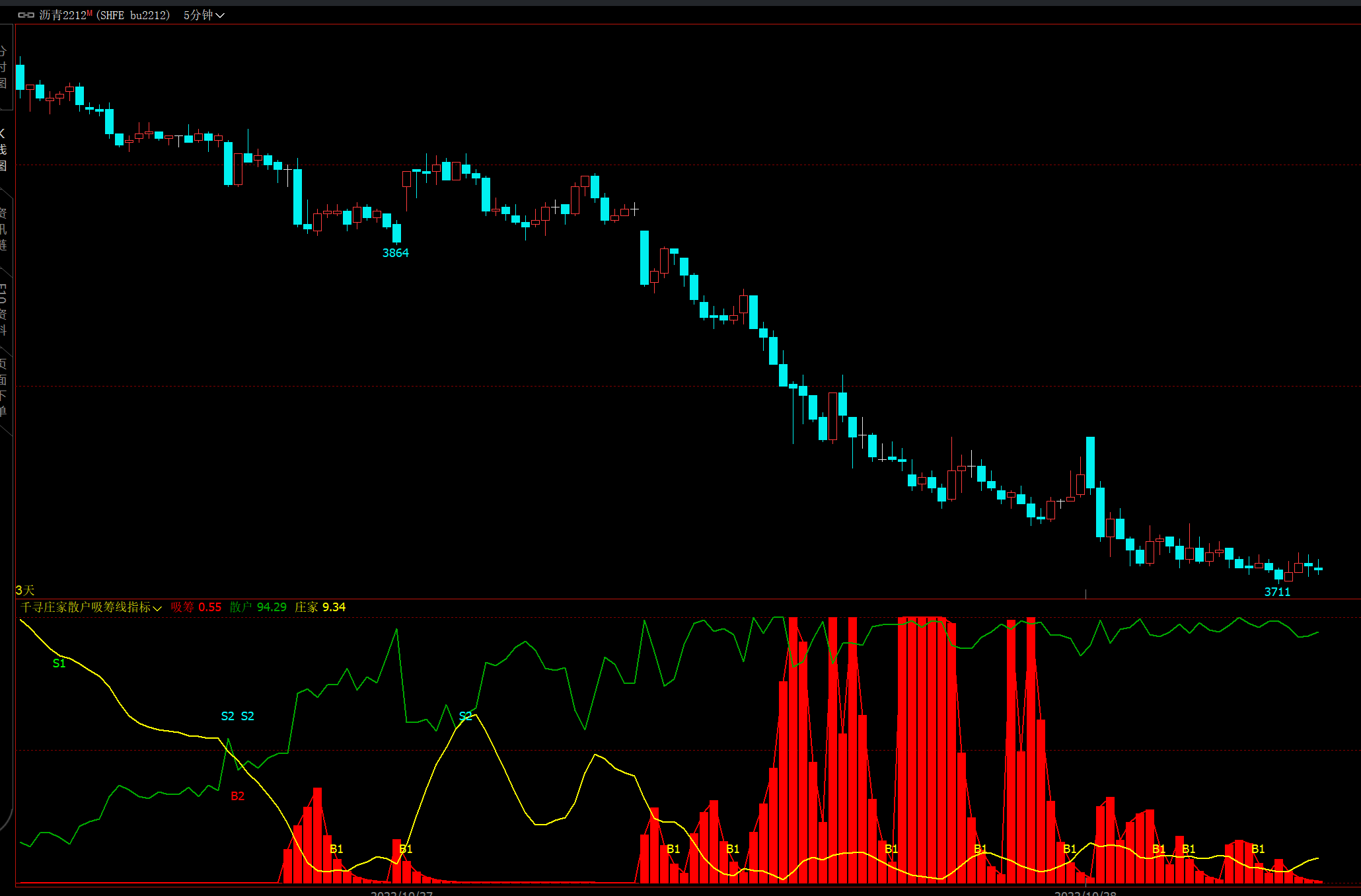
Task: Click the small M badge after 沥青2212
Action: (x=89, y=13)
